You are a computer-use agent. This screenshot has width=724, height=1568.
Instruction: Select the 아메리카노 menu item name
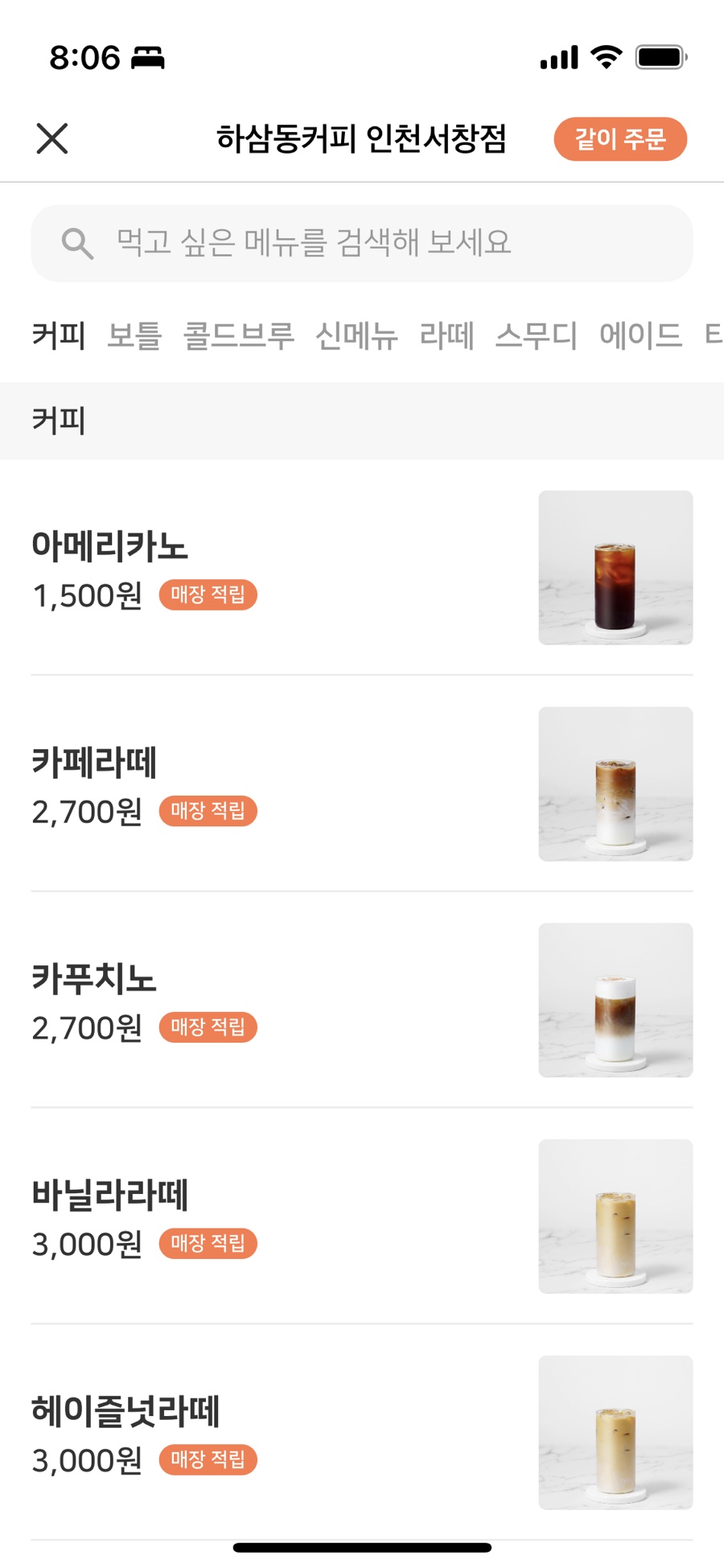109,546
